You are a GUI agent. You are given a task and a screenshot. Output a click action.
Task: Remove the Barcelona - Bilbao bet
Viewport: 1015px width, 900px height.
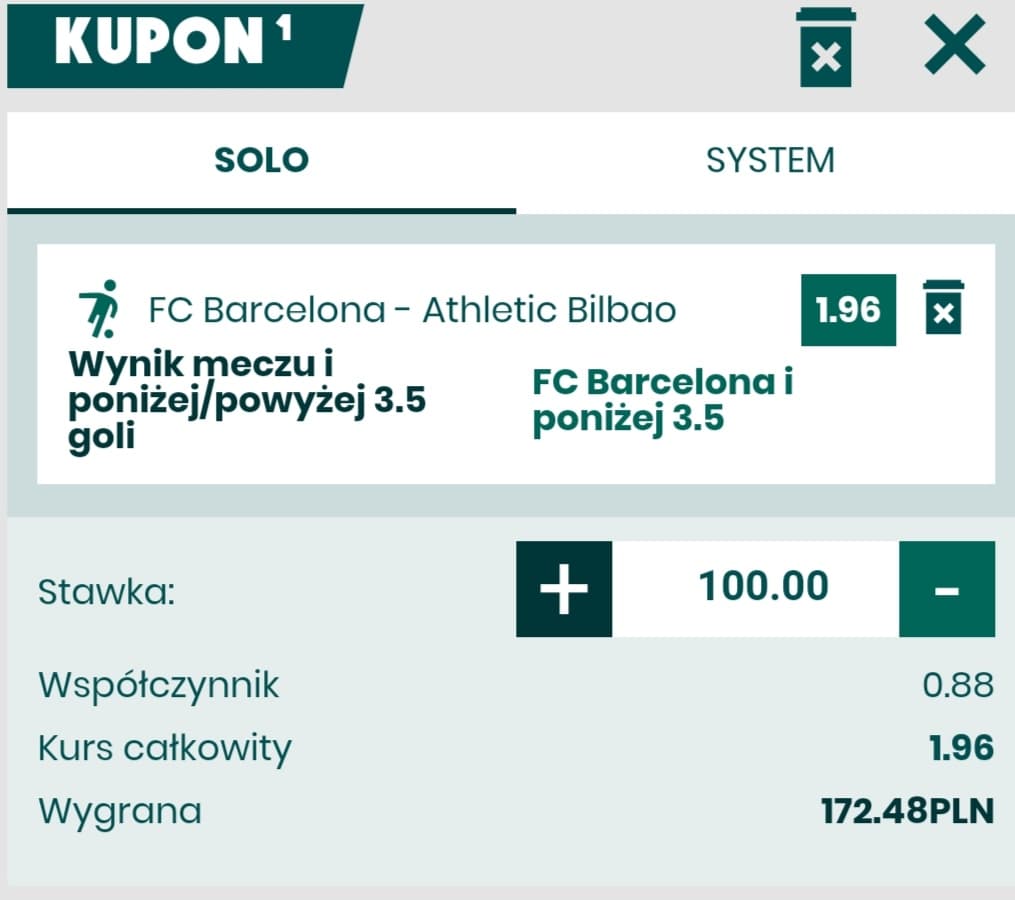tap(943, 308)
